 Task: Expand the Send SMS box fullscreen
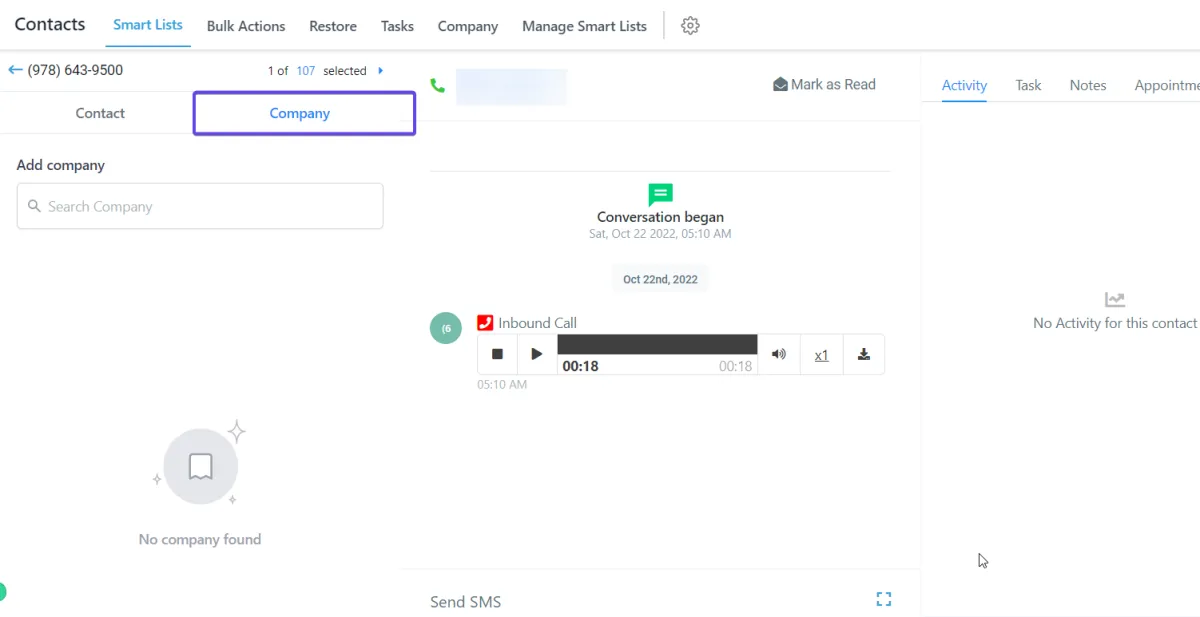tap(884, 599)
